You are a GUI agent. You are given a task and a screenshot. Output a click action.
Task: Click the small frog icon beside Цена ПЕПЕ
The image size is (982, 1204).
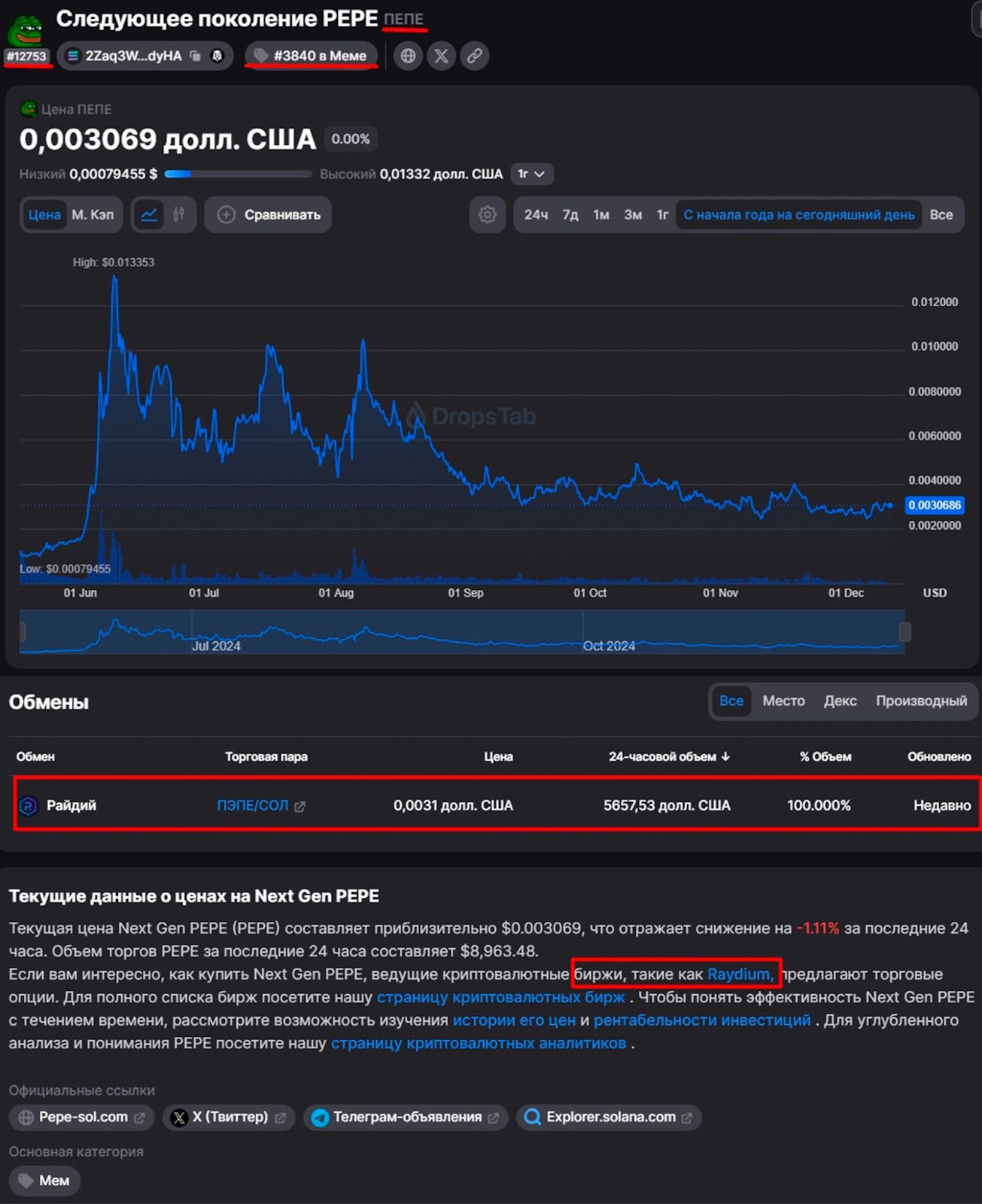click(x=28, y=109)
